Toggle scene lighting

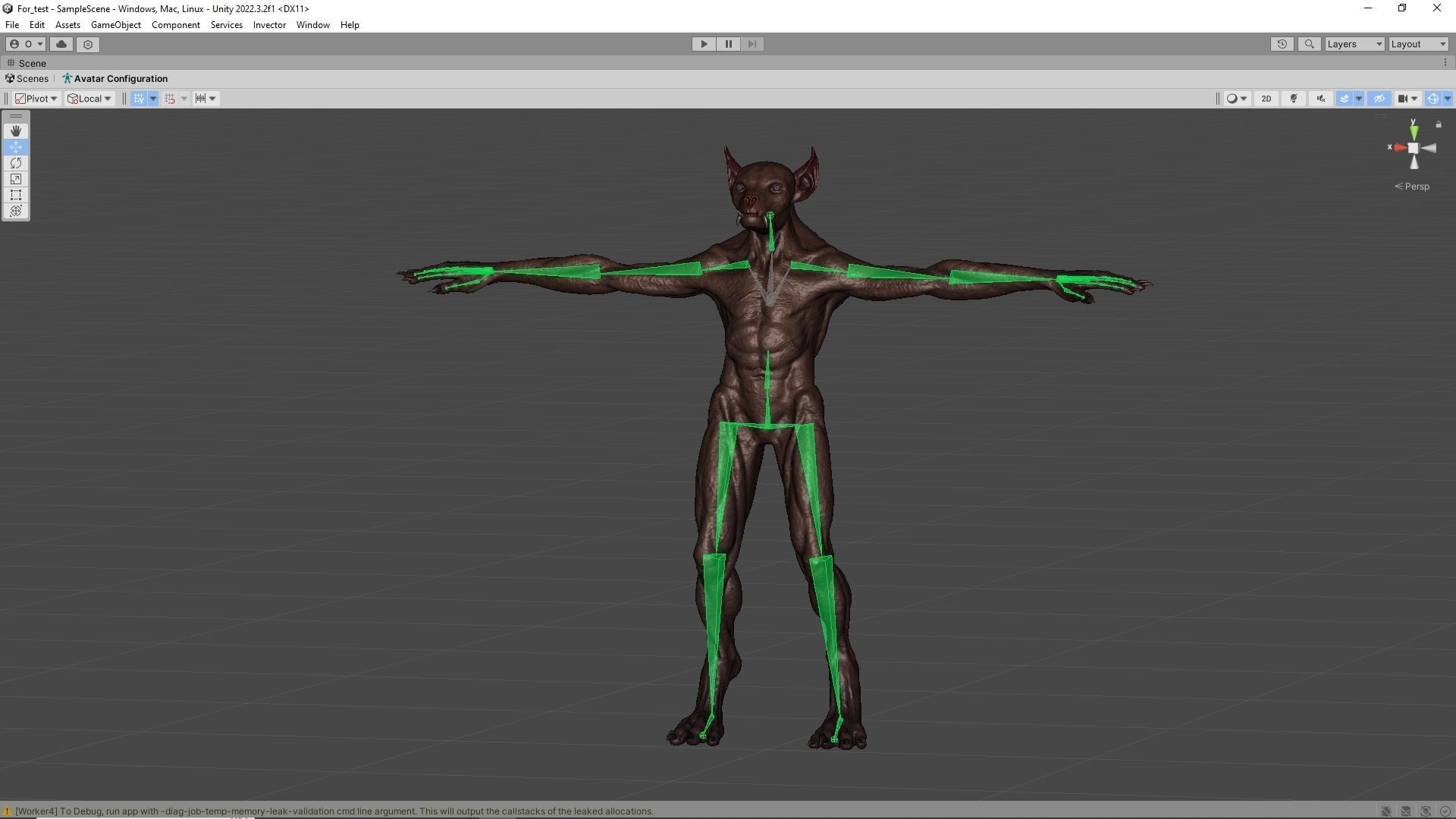(1294, 99)
